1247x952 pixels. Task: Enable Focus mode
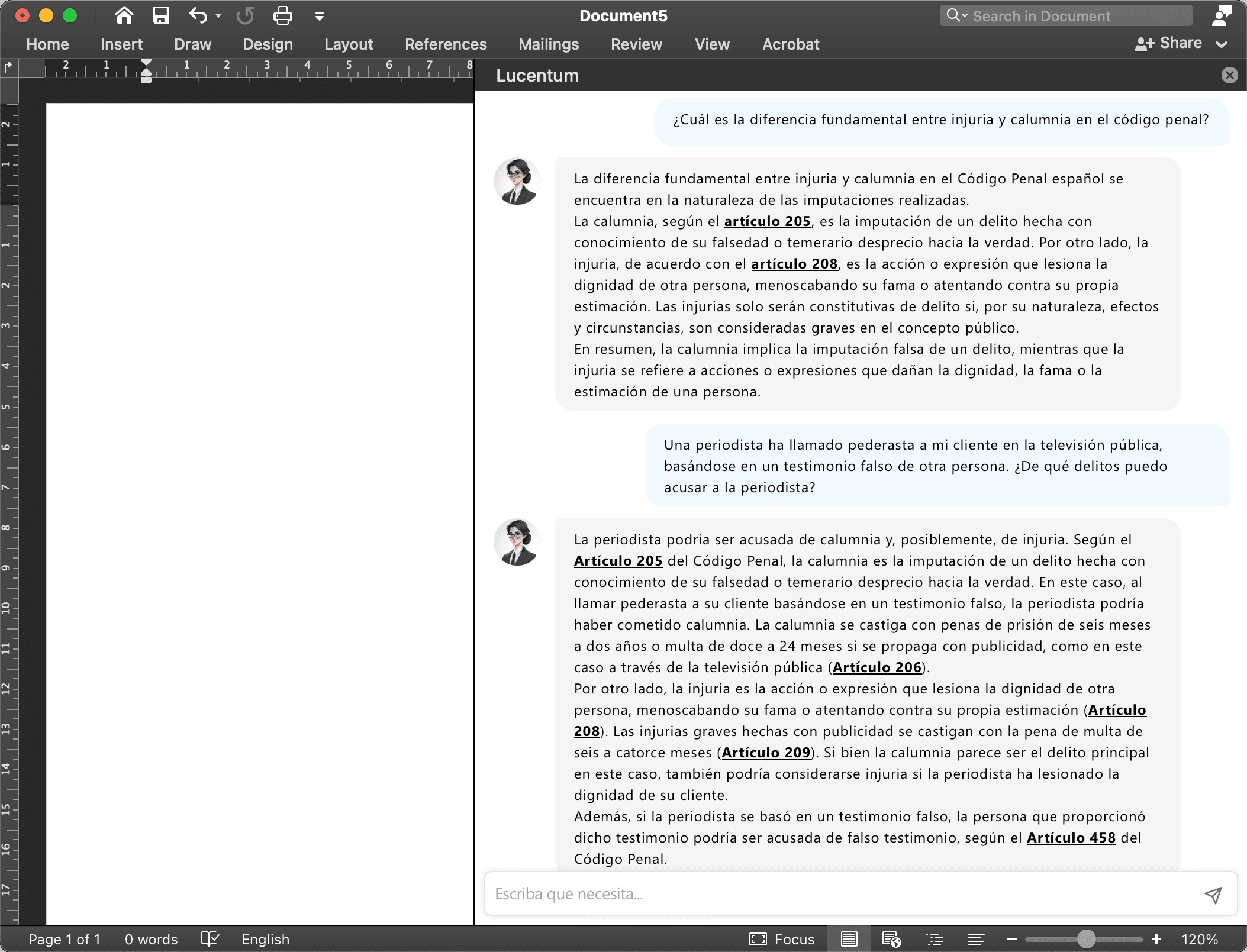click(782, 939)
